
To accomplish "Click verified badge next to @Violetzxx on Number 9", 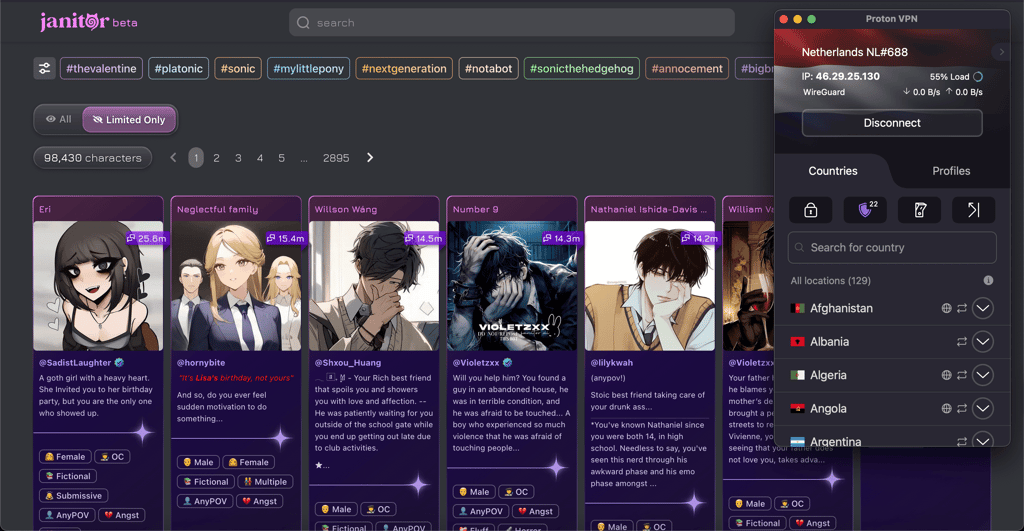I will point(507,362).
